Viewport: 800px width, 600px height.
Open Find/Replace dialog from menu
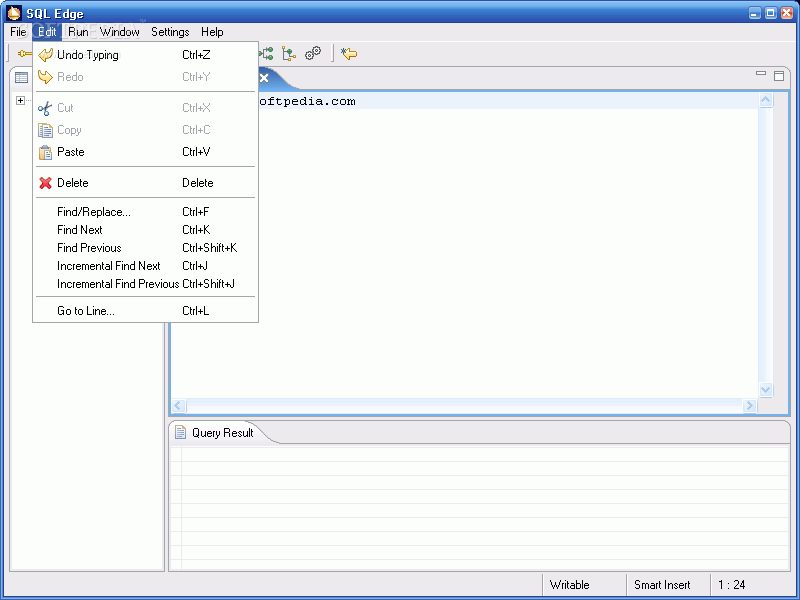coord(145,212)
